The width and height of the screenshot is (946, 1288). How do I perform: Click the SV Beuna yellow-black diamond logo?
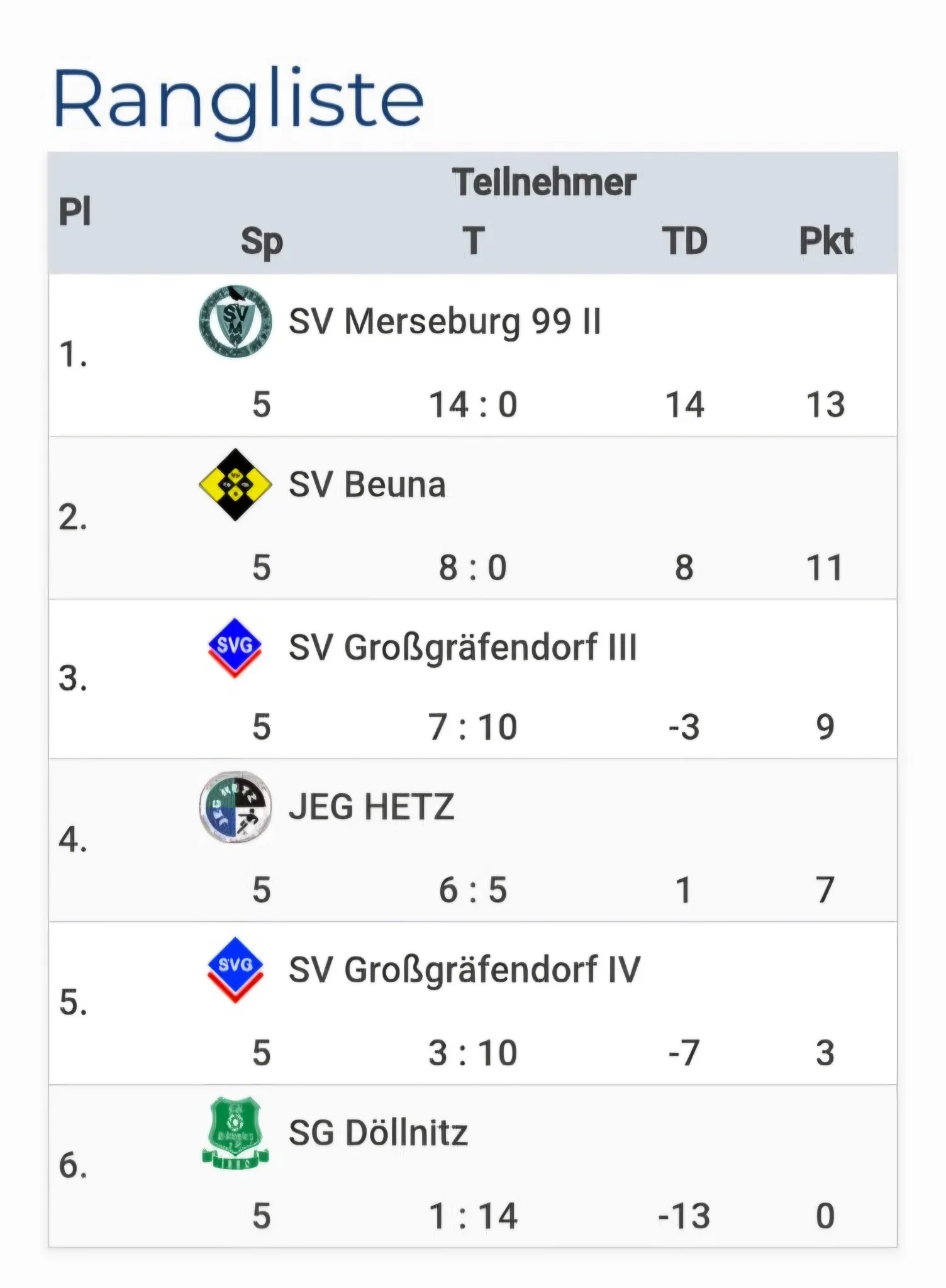tap(235, 484)
